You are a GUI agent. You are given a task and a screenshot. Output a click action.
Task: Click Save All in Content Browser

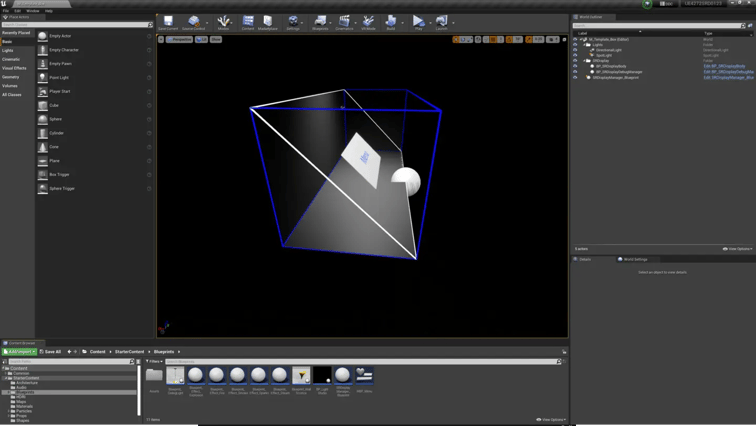point(50,352)
